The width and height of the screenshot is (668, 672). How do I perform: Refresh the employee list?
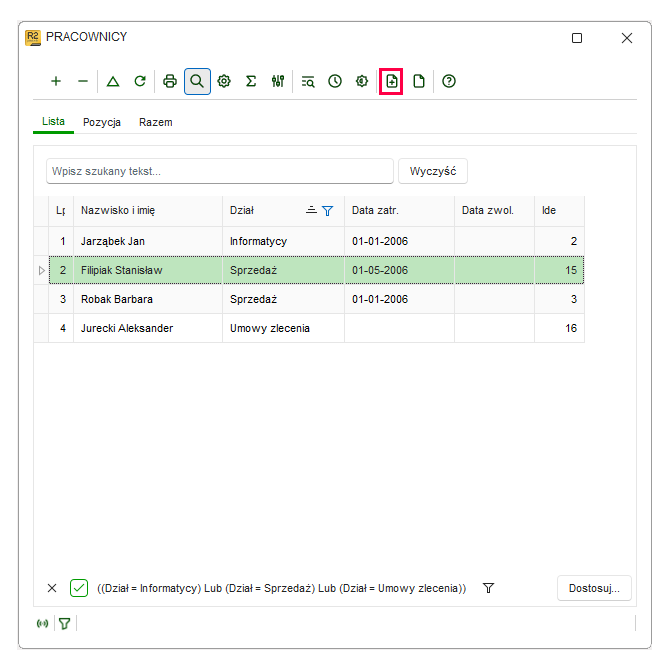pyautogui.click(x=140, y=81)
